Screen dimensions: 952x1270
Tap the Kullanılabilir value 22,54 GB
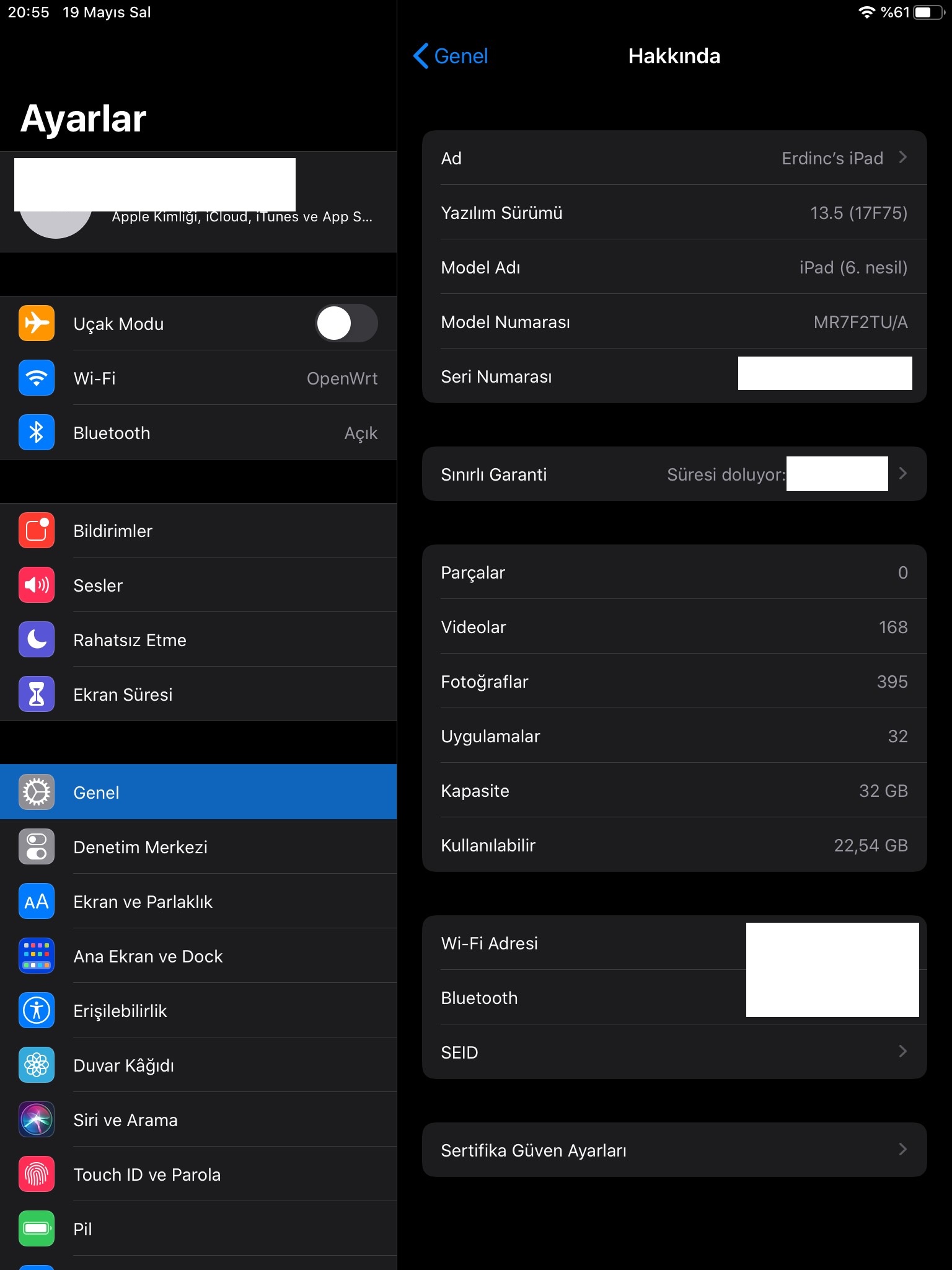pyautogui.click(x=870, y=845)
